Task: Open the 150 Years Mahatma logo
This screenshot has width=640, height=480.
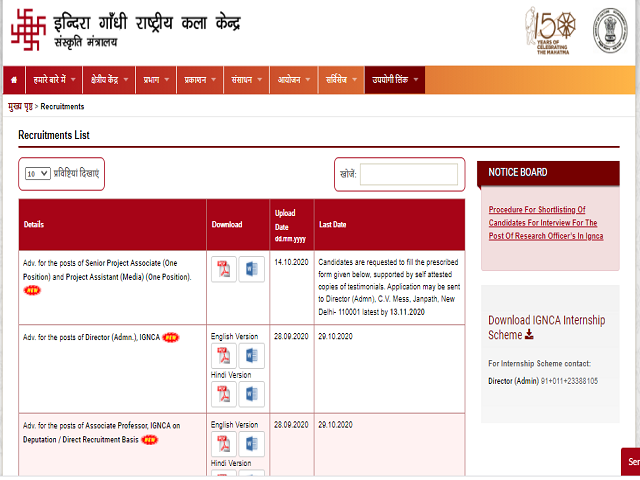Action: tap(551, 31)
